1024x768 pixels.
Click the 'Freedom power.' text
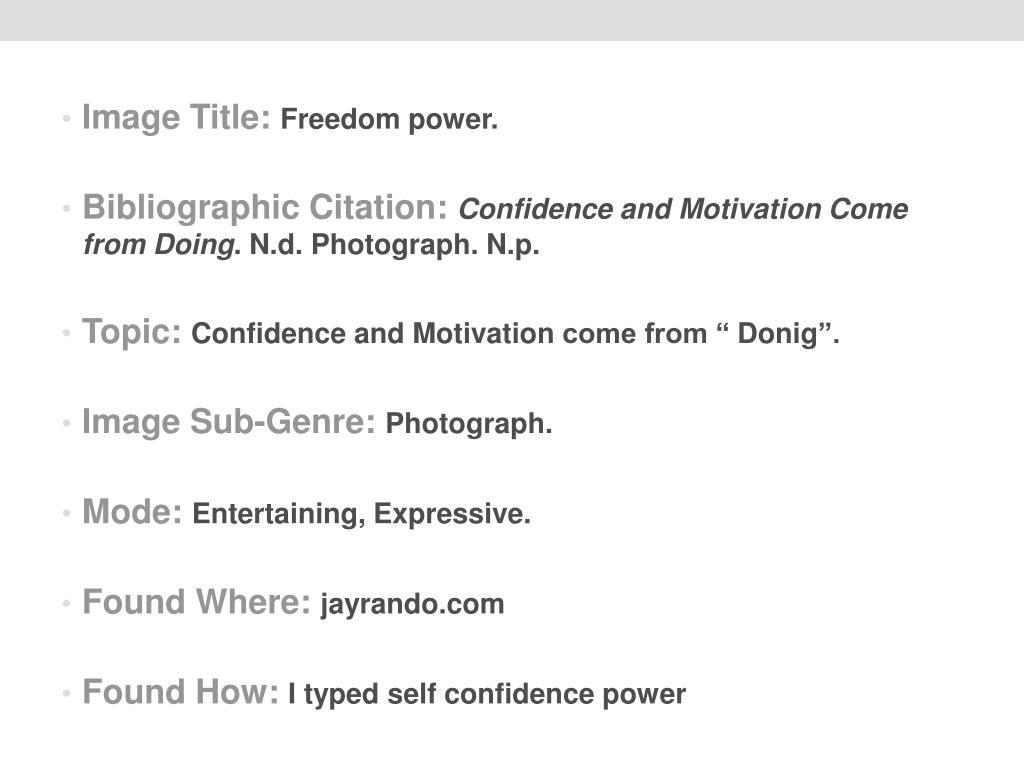(389, 120)
